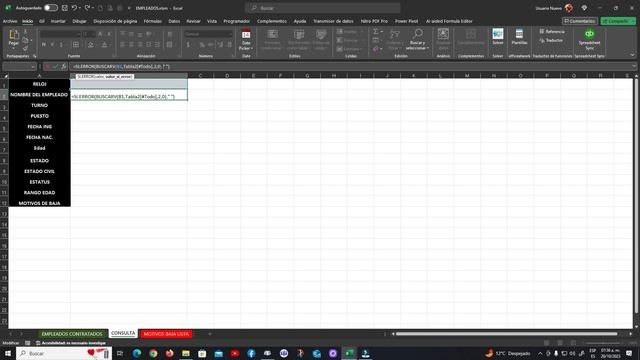Click the Borders icon
This screenshot has height=360, width=640.
76,44
